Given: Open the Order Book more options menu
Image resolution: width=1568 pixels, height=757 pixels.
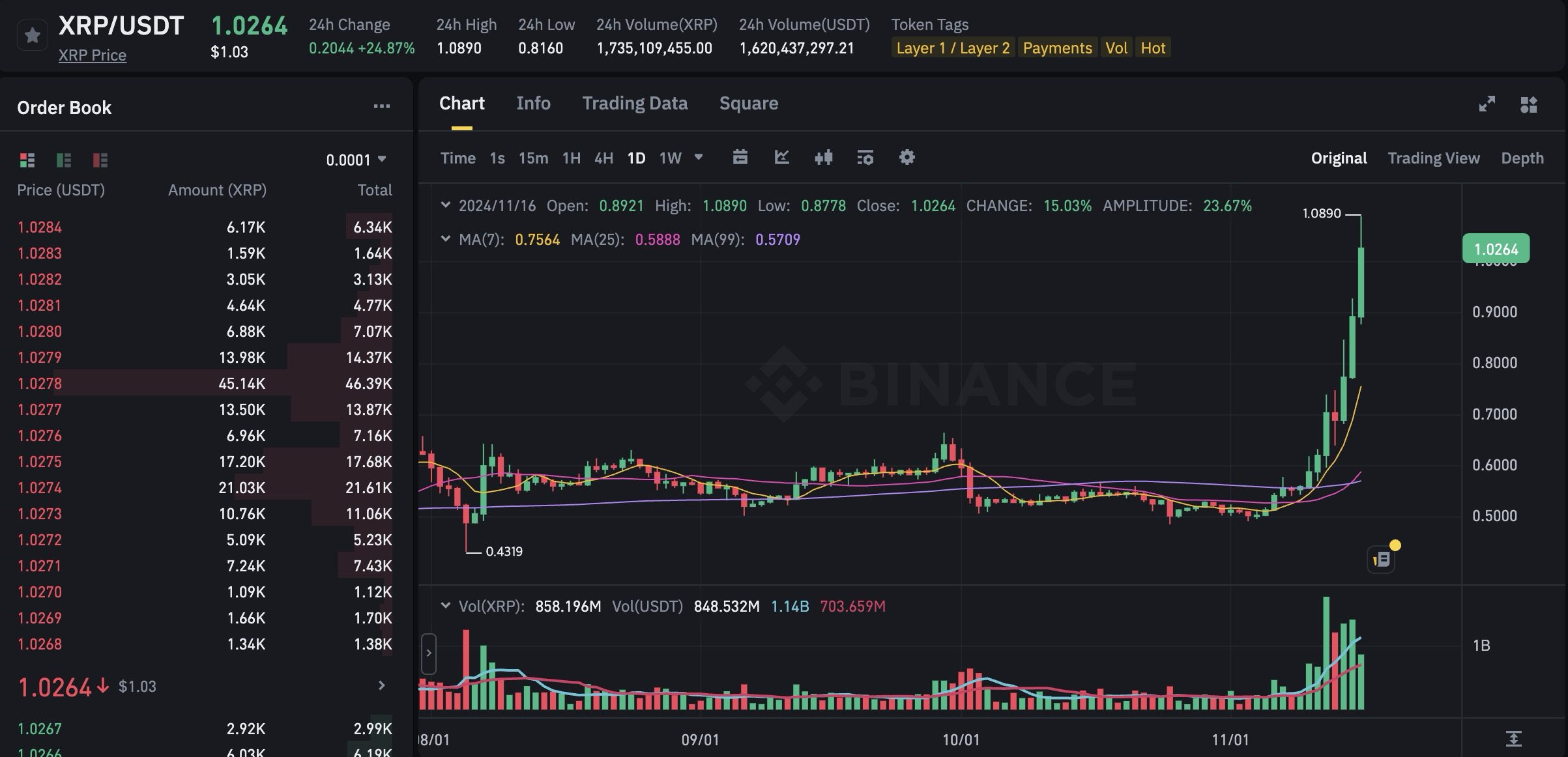Looking at the screenshot, I should tap(382, 106).
